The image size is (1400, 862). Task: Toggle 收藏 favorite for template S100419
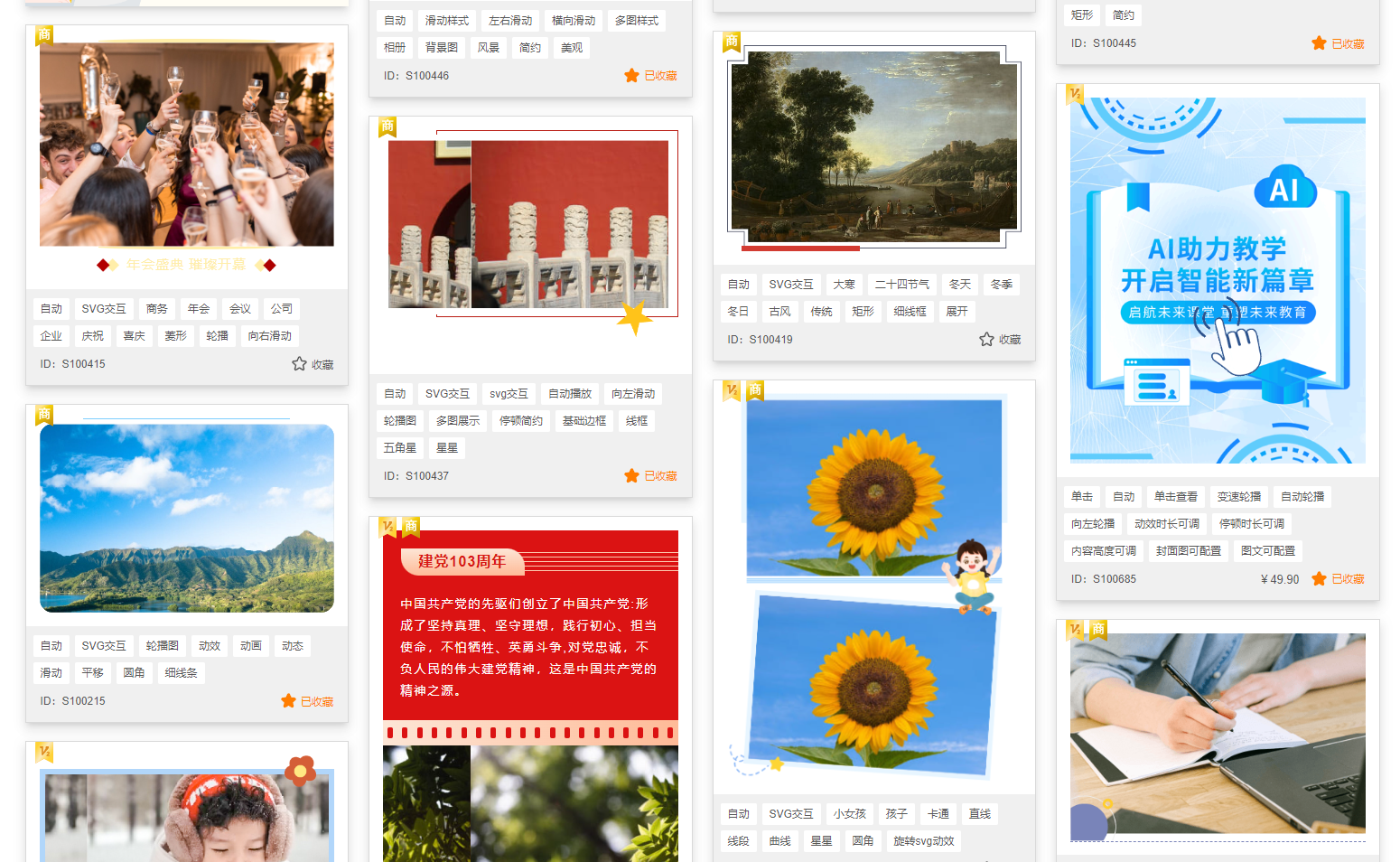[x=1000, y=340]
